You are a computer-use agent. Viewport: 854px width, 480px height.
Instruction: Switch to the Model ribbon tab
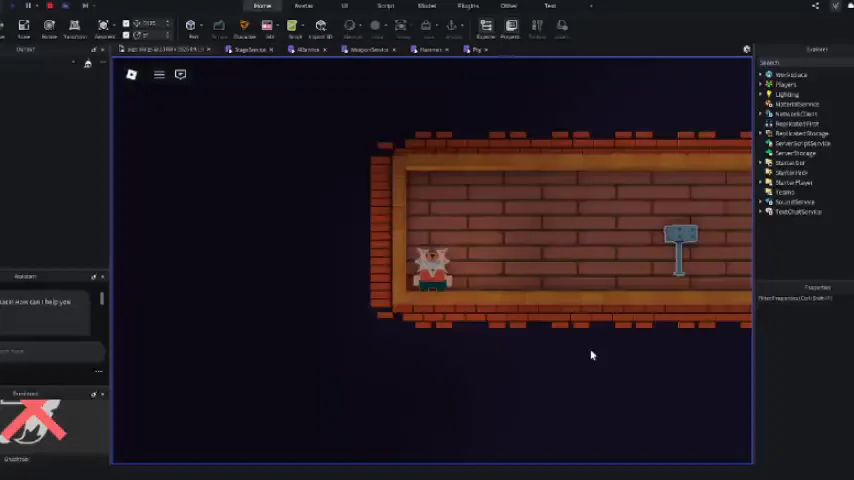(x=427, y=5)
